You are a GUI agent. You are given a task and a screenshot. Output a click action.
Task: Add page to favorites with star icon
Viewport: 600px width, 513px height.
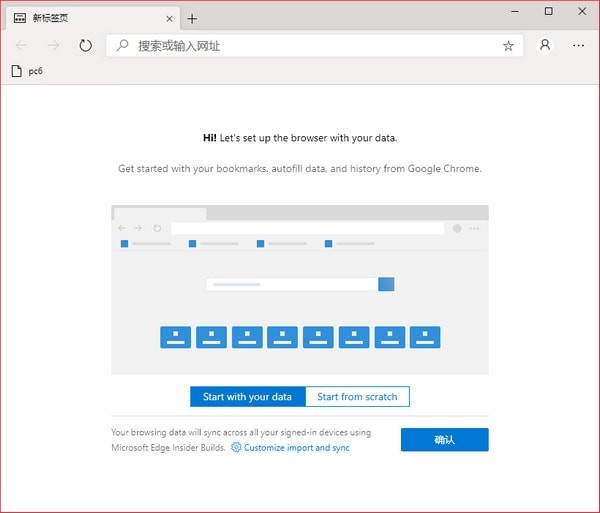508,46
